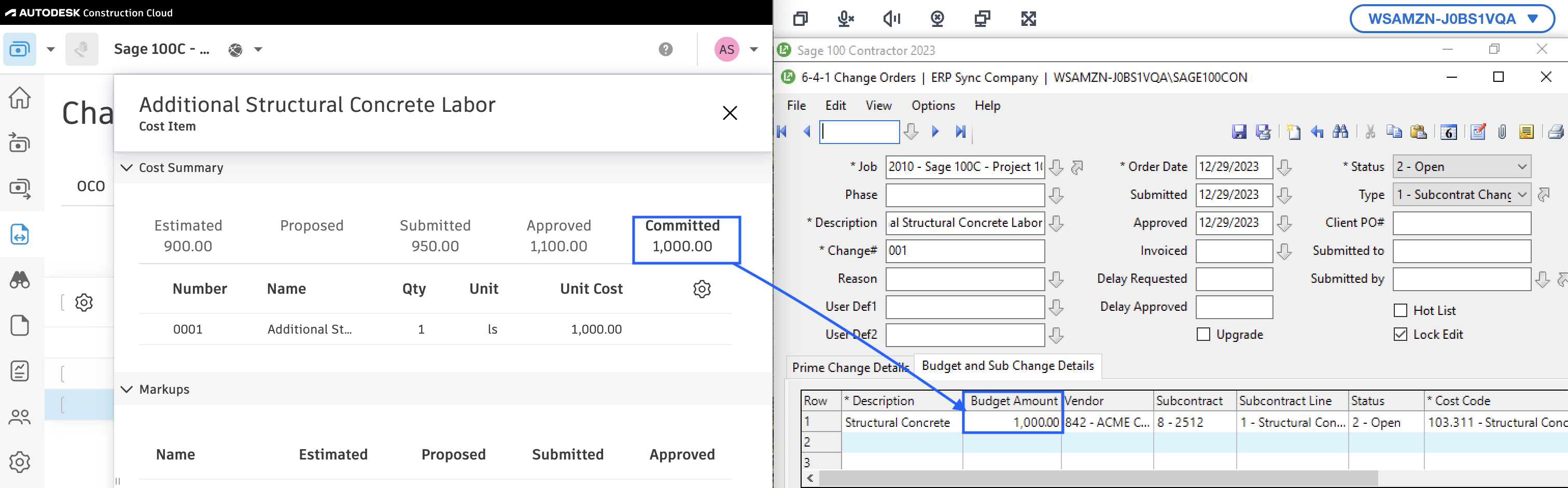
Task: Open the Help menu
Action: click(x=987, y=105)
